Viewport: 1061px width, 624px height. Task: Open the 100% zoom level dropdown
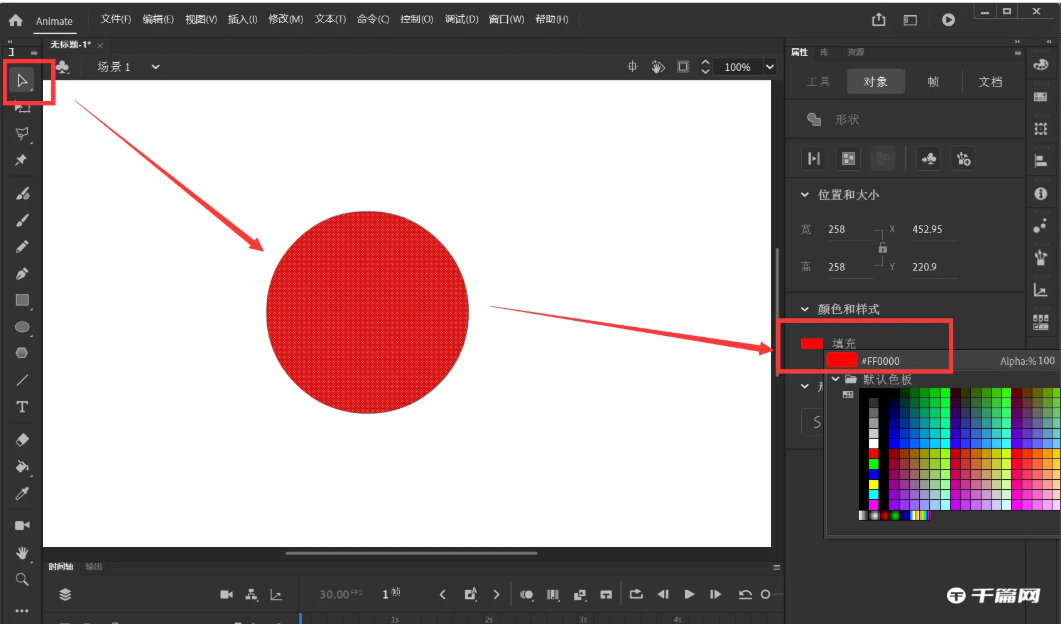[768, 67]
